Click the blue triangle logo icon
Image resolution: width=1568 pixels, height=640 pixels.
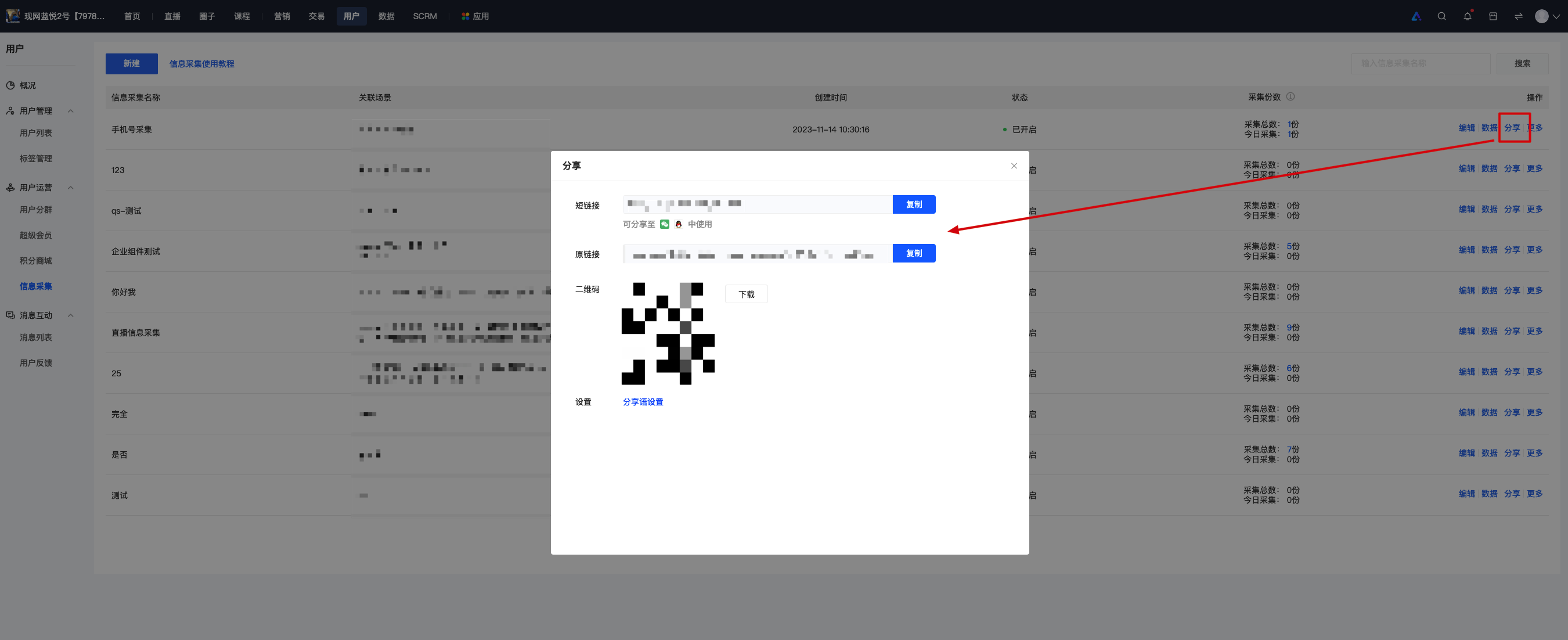1416,16
